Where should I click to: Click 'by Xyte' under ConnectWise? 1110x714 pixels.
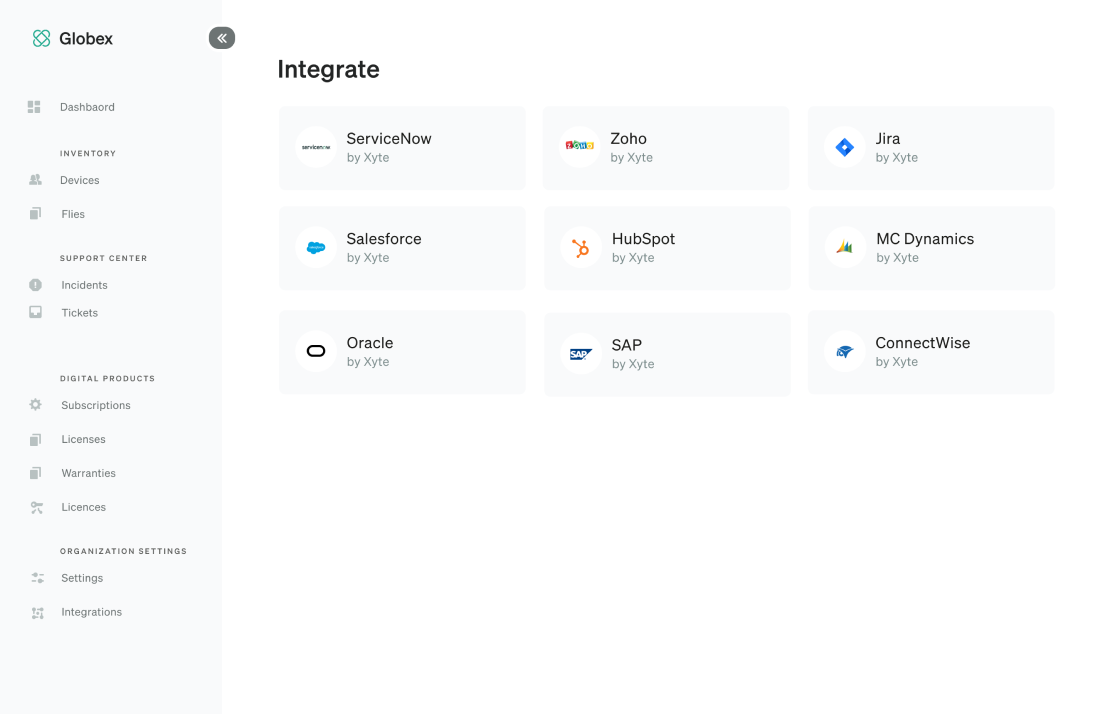tap(897, 362)
